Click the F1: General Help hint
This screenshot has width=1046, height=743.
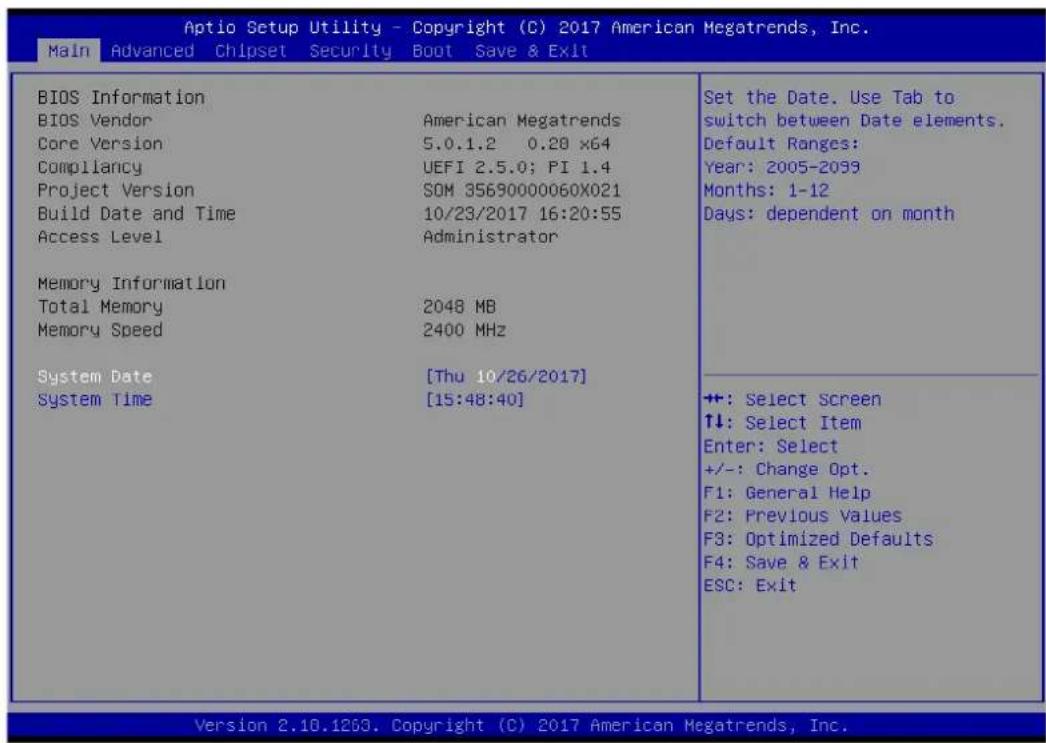(787, 493)
